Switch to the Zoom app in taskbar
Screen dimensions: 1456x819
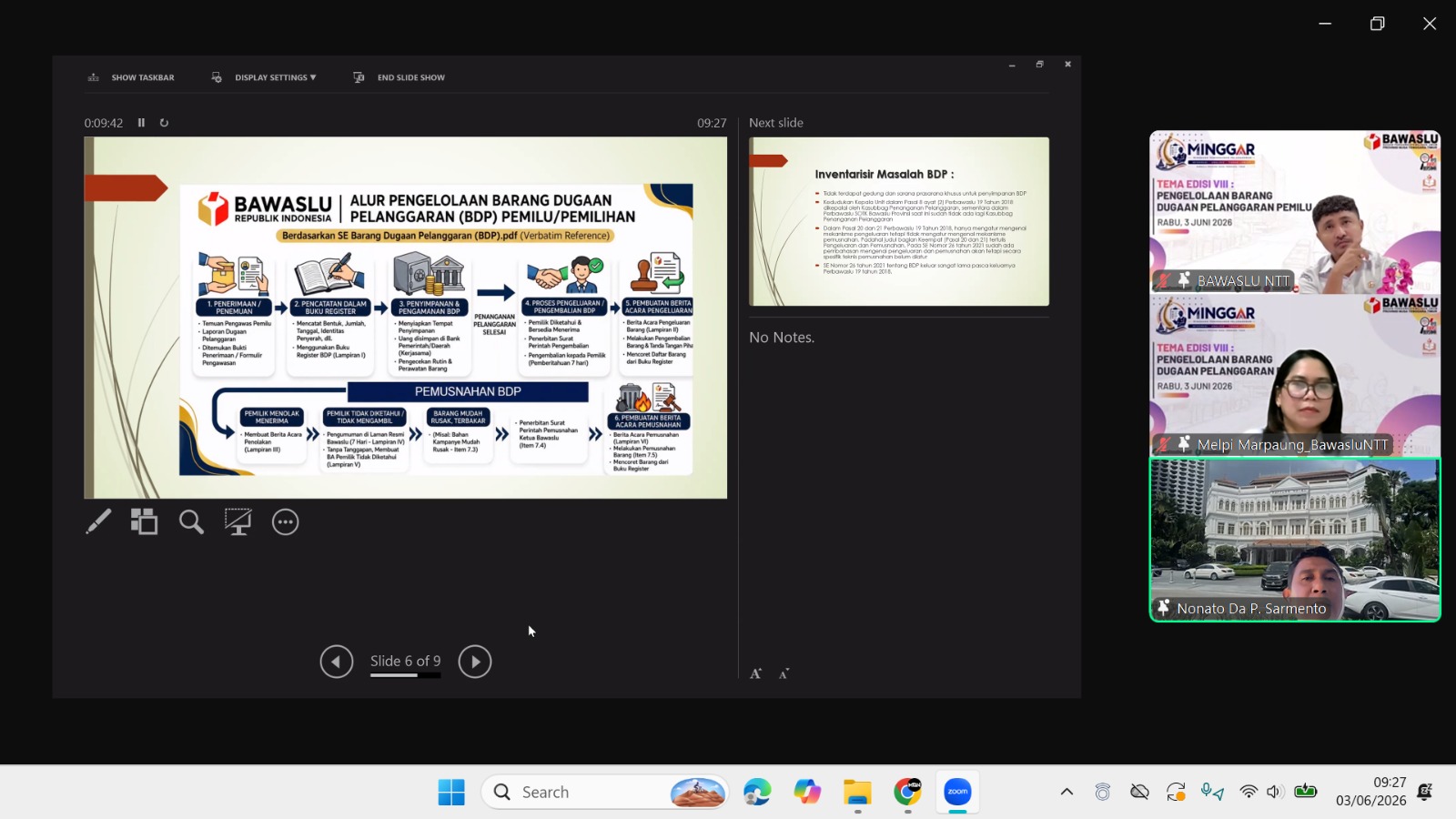click(x=957, y=793)
